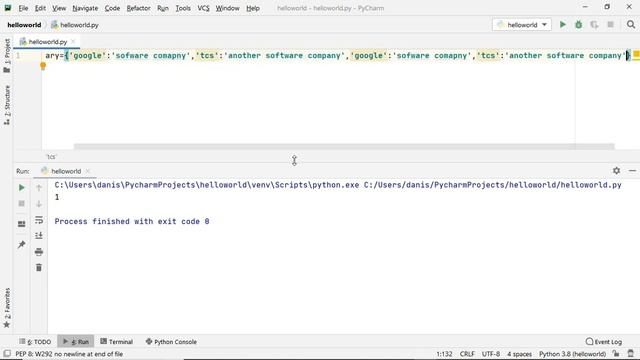
Task: Change UTF-8 file encoding
Action: [x=491, y=354]
